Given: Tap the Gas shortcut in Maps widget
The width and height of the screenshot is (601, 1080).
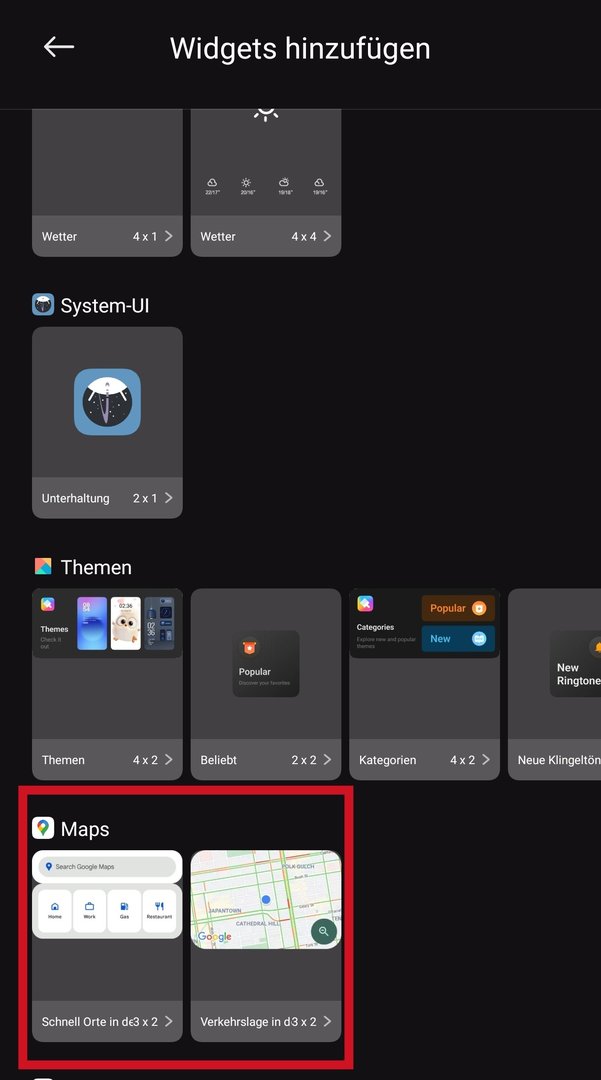Looking at the screenshot, I should [x=125, y=911].
